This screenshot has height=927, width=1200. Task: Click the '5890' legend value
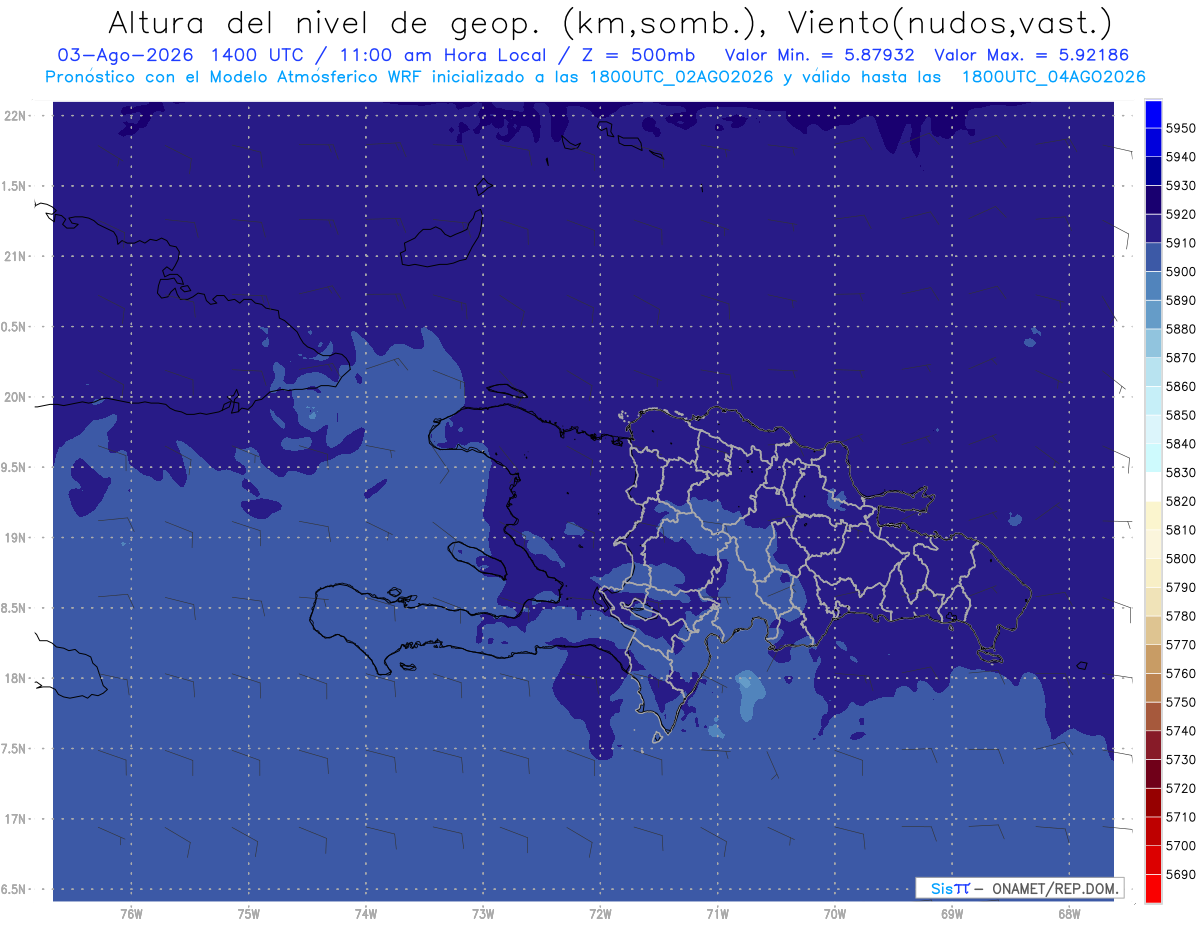click(1181, 300)
